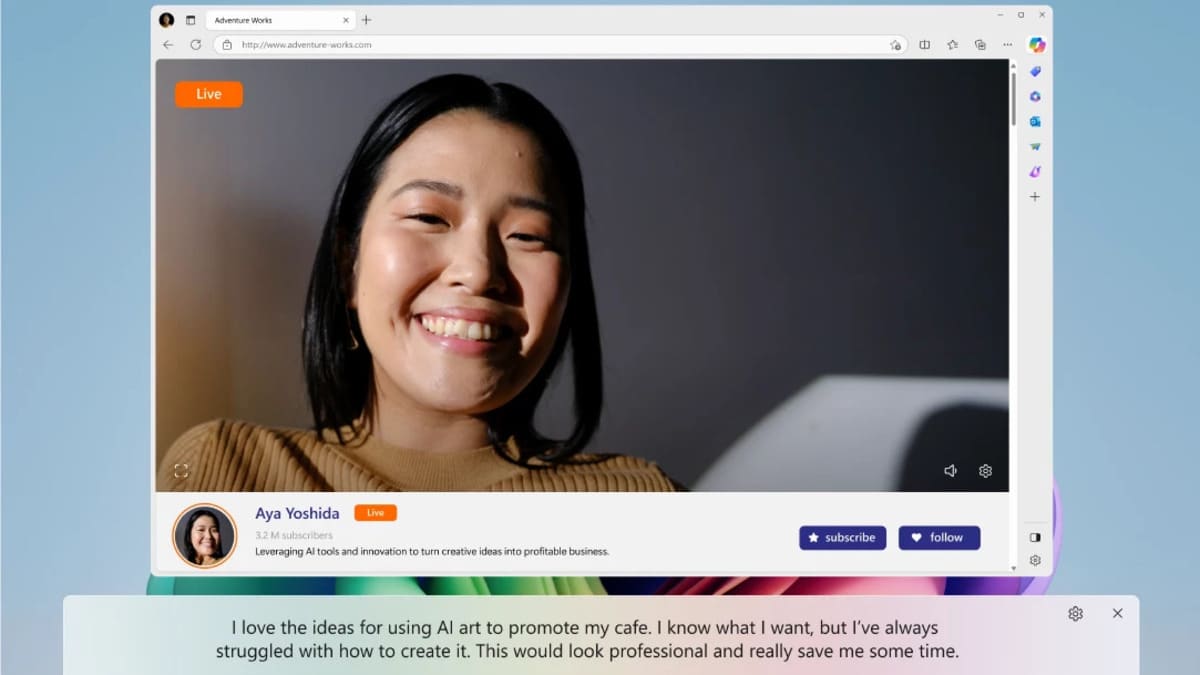1200x675 pixels.
Task: Click the subscribe button
Action: pyautogui.click(x=842, y=538)
